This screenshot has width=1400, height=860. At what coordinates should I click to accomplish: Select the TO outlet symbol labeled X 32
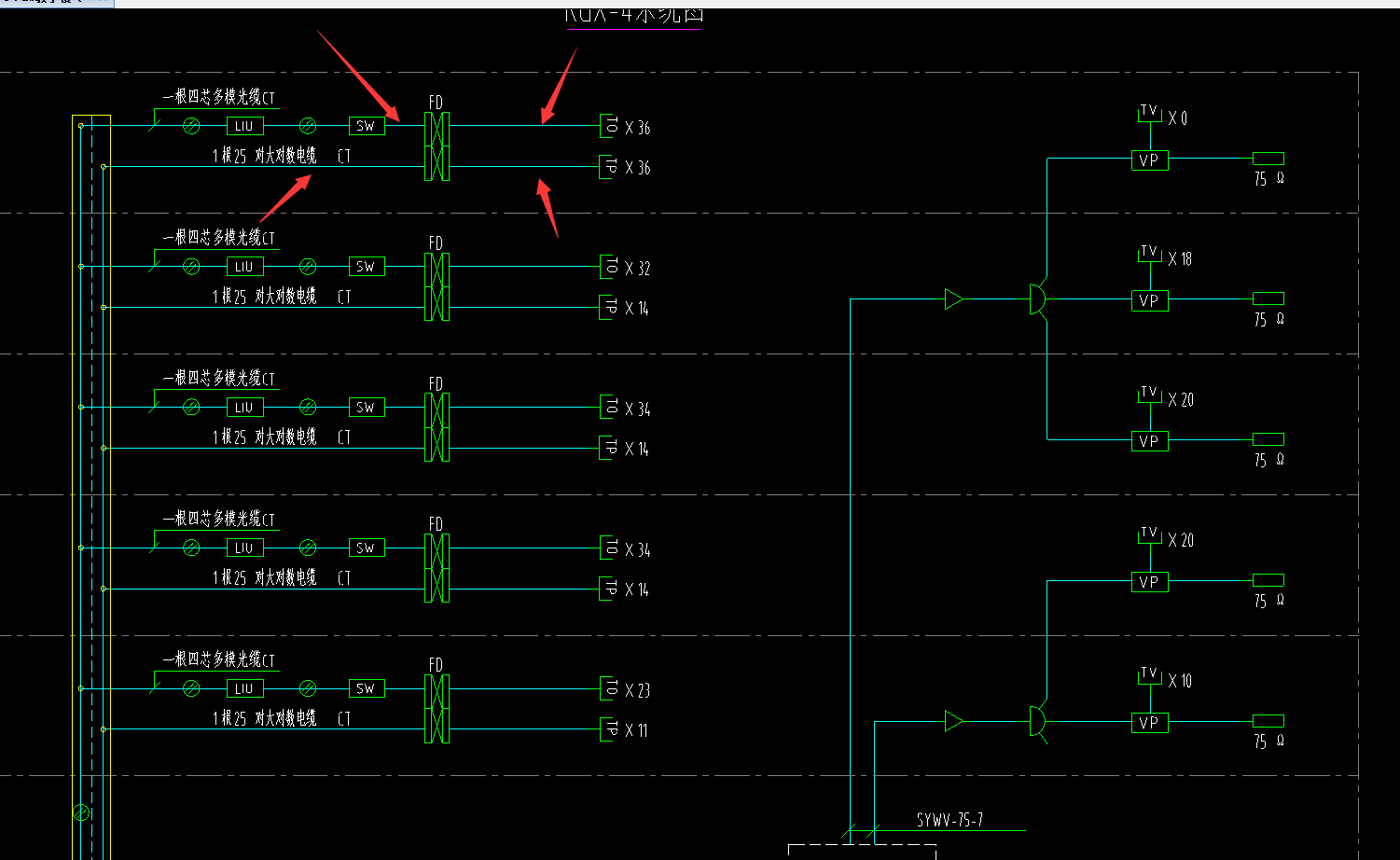[x=608, y=266]
